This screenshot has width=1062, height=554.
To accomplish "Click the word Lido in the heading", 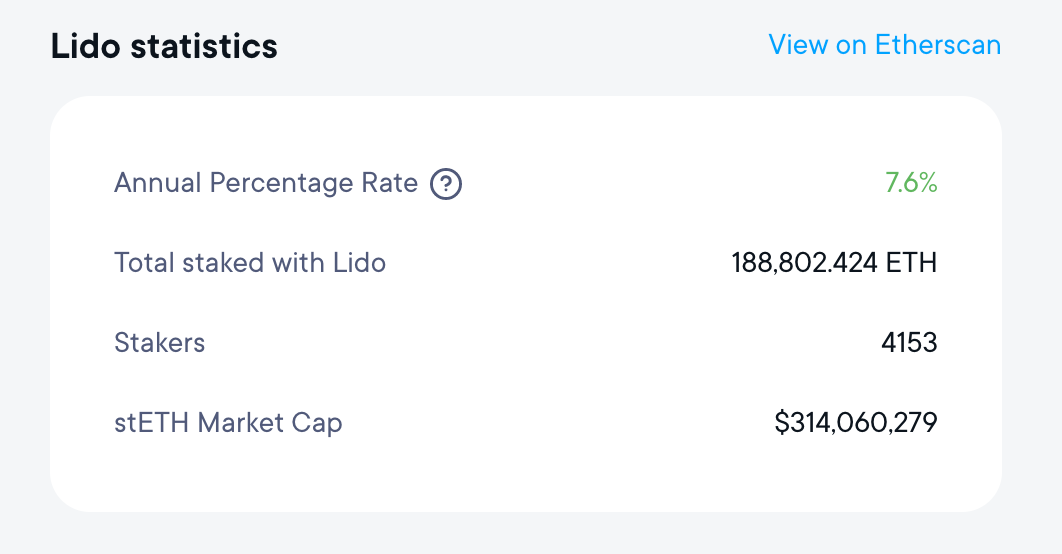I will point(85,46).
